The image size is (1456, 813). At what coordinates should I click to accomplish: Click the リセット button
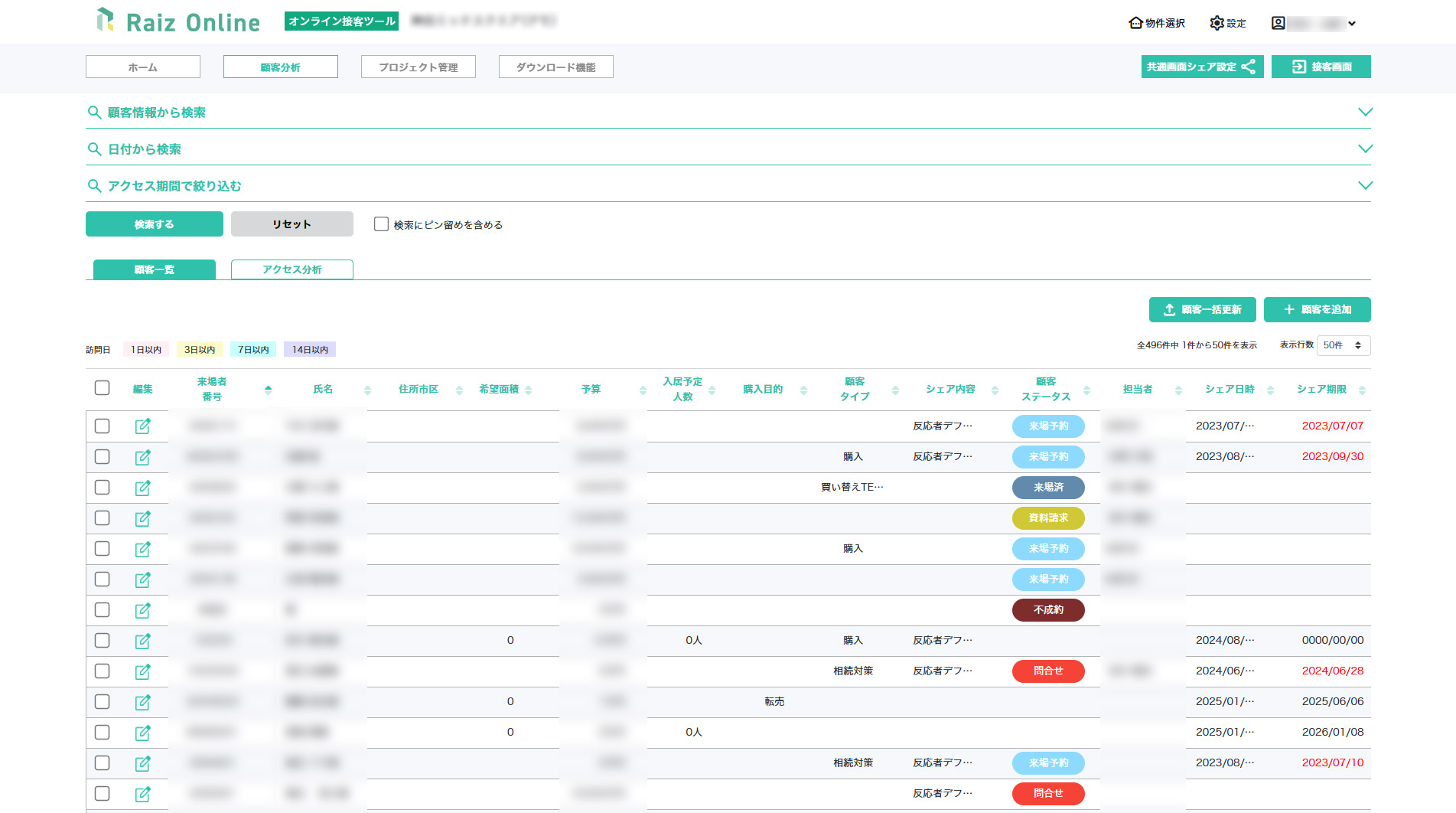pos(292,224)
